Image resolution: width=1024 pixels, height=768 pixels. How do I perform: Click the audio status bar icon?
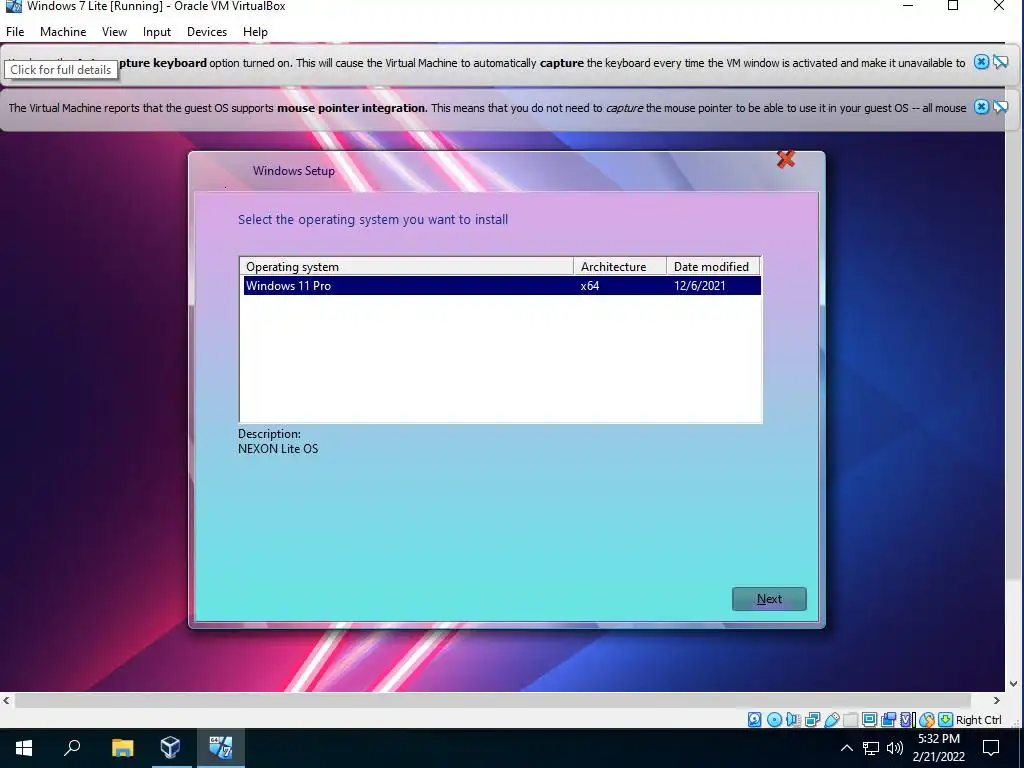coord(793,720)
